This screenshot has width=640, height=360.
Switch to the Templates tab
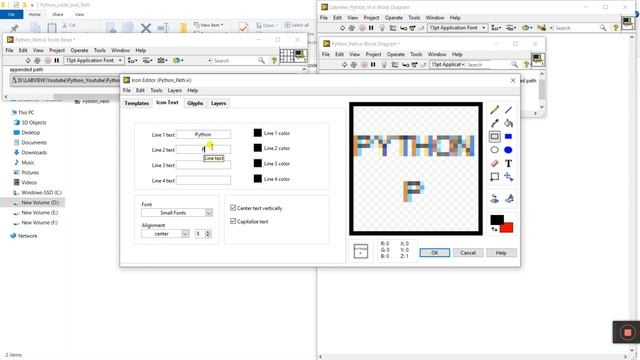coord(136,103)
